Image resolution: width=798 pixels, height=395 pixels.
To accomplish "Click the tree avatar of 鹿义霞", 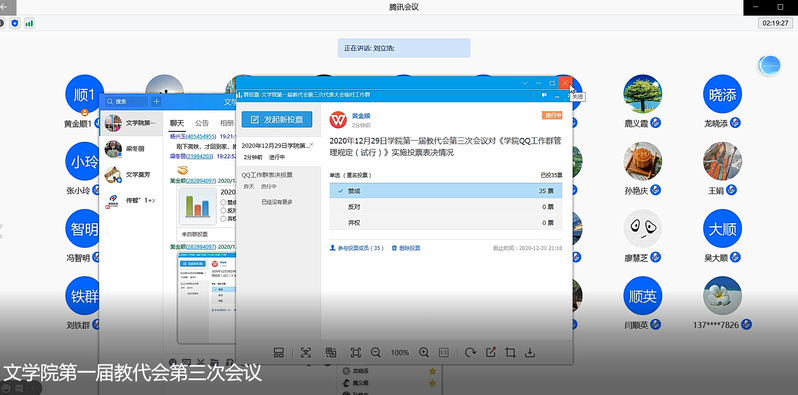I will (643, 94).
